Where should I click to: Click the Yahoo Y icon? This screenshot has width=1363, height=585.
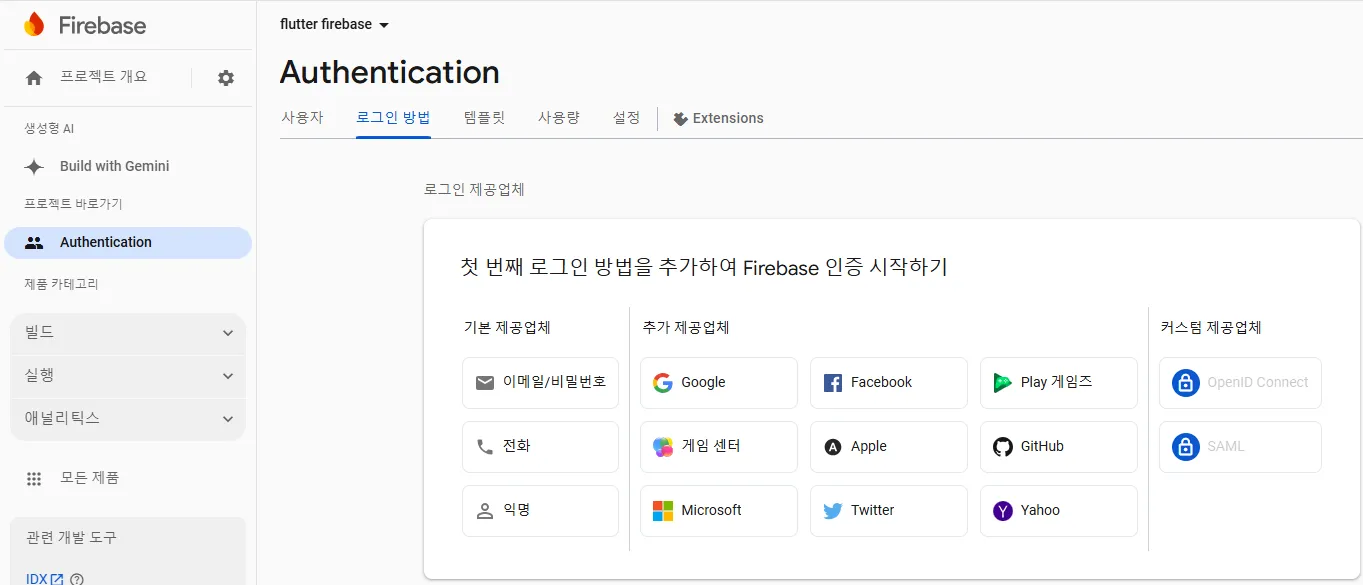pos(1002,511)
